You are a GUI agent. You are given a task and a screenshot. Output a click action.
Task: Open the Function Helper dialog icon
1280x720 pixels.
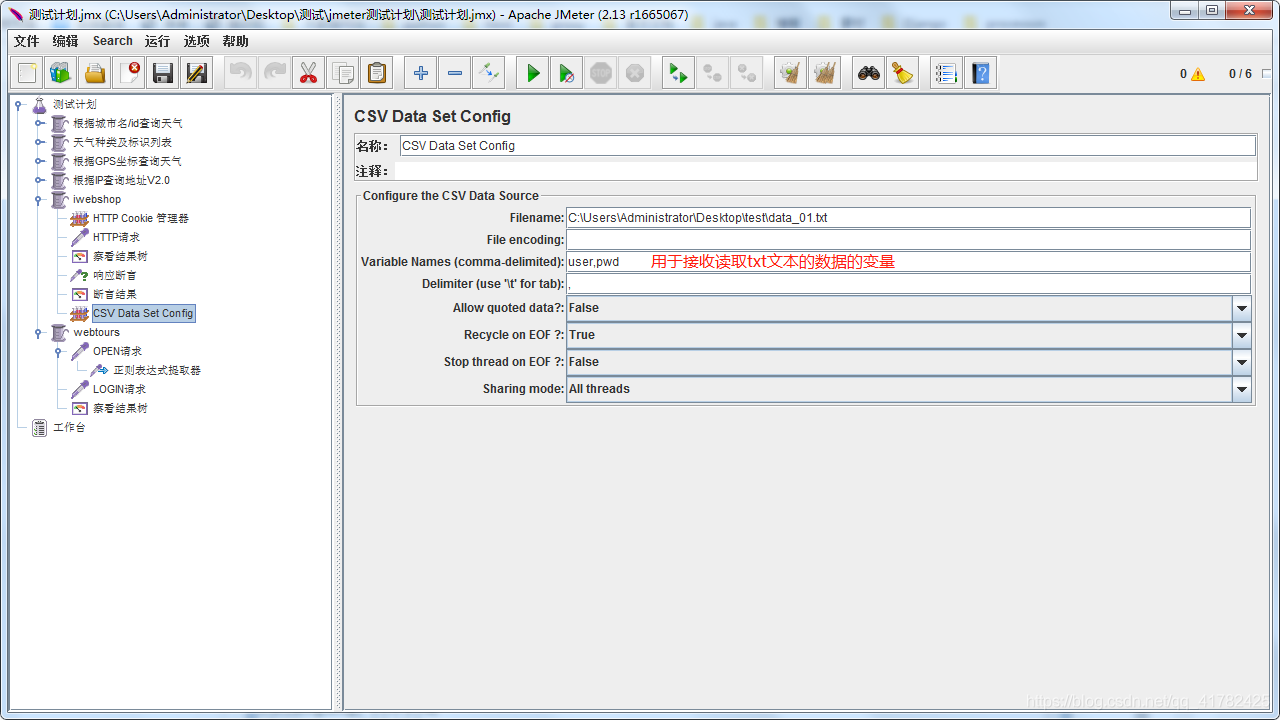947,73
